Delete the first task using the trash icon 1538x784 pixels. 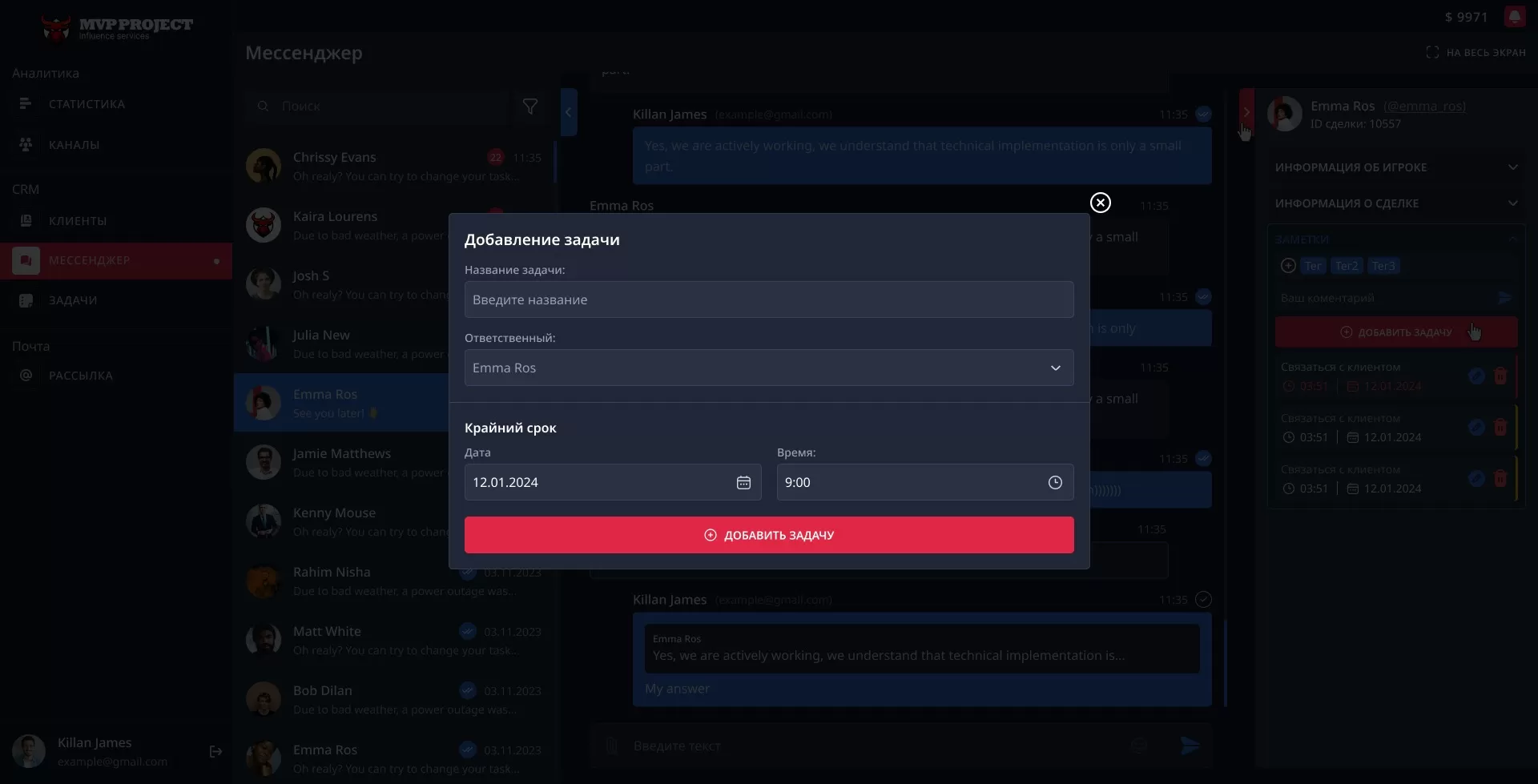[1501, 376]
